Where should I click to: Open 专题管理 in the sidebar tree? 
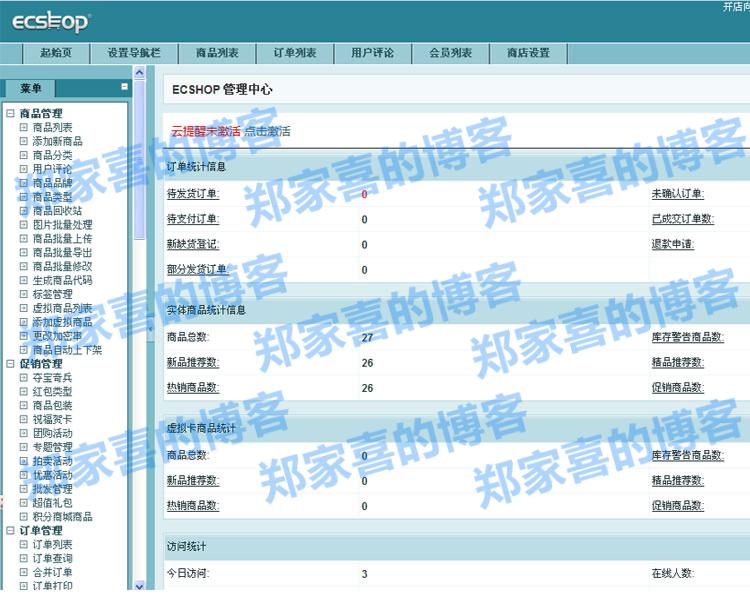[53, 447]
